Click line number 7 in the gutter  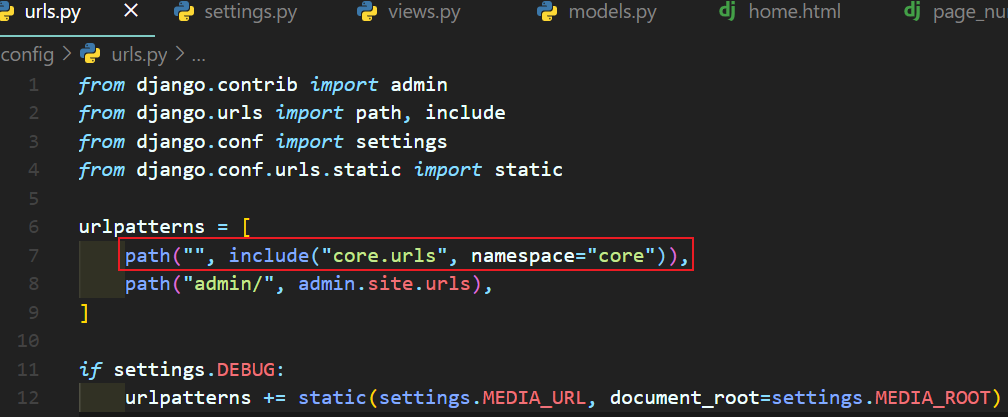pos(33,255)
